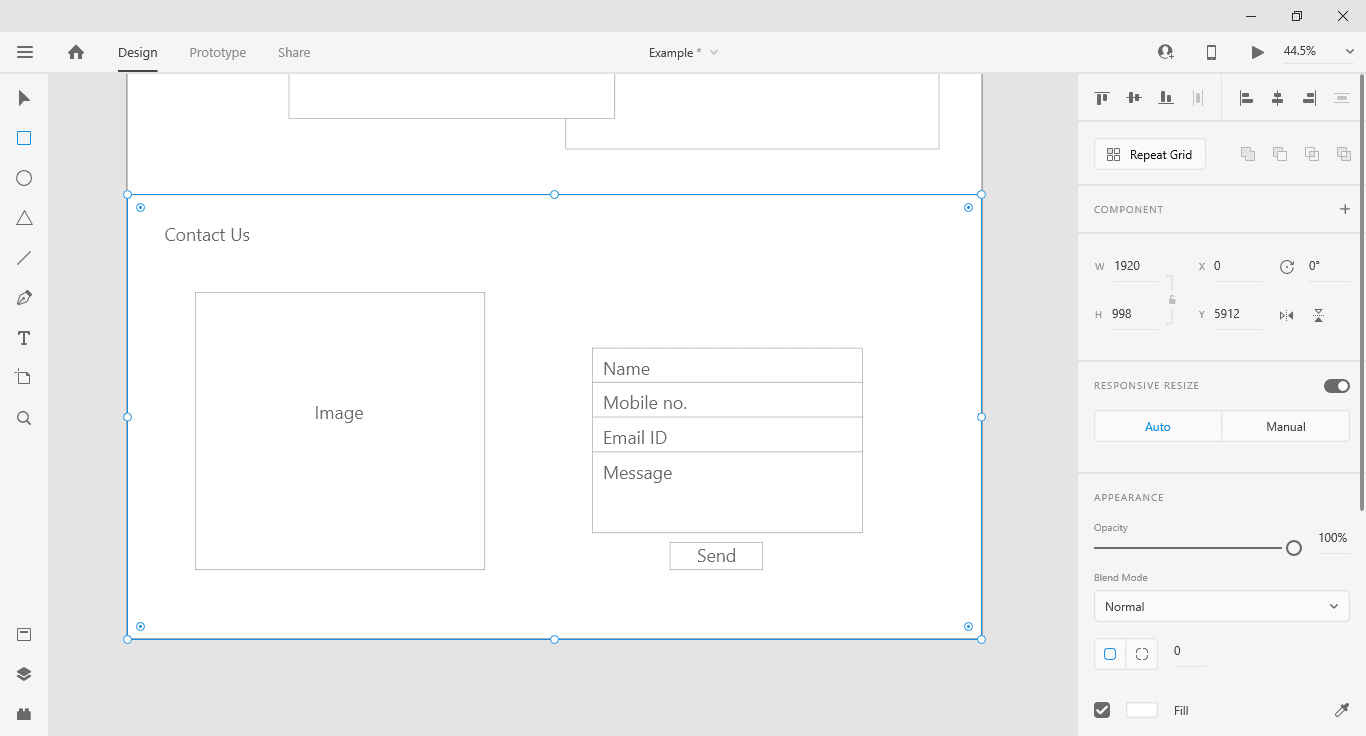
Task: Select the Rectangle tool
Action: tap(24, 138)
